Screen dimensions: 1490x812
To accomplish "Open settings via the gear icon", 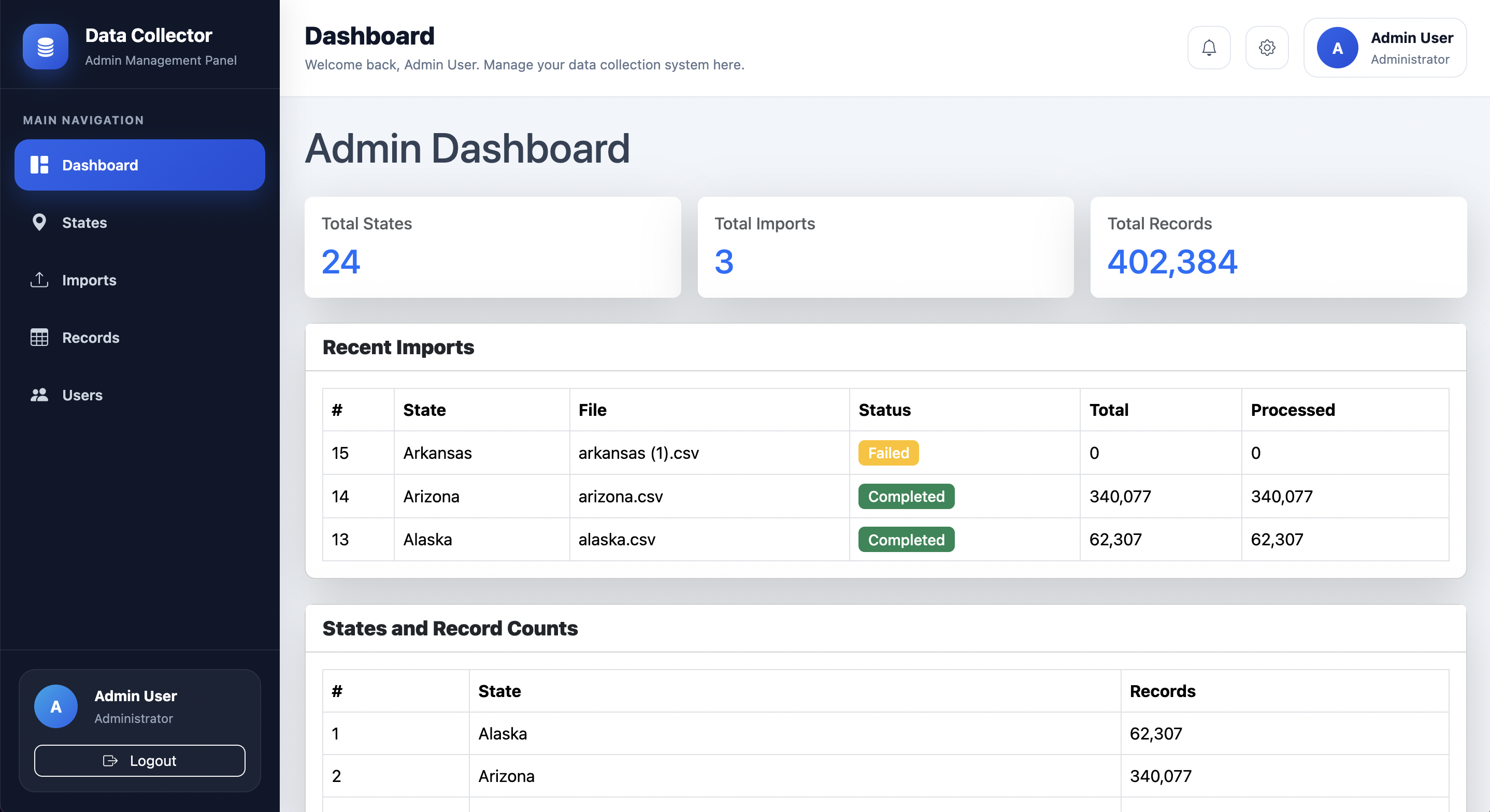I will pos(1266,48).
